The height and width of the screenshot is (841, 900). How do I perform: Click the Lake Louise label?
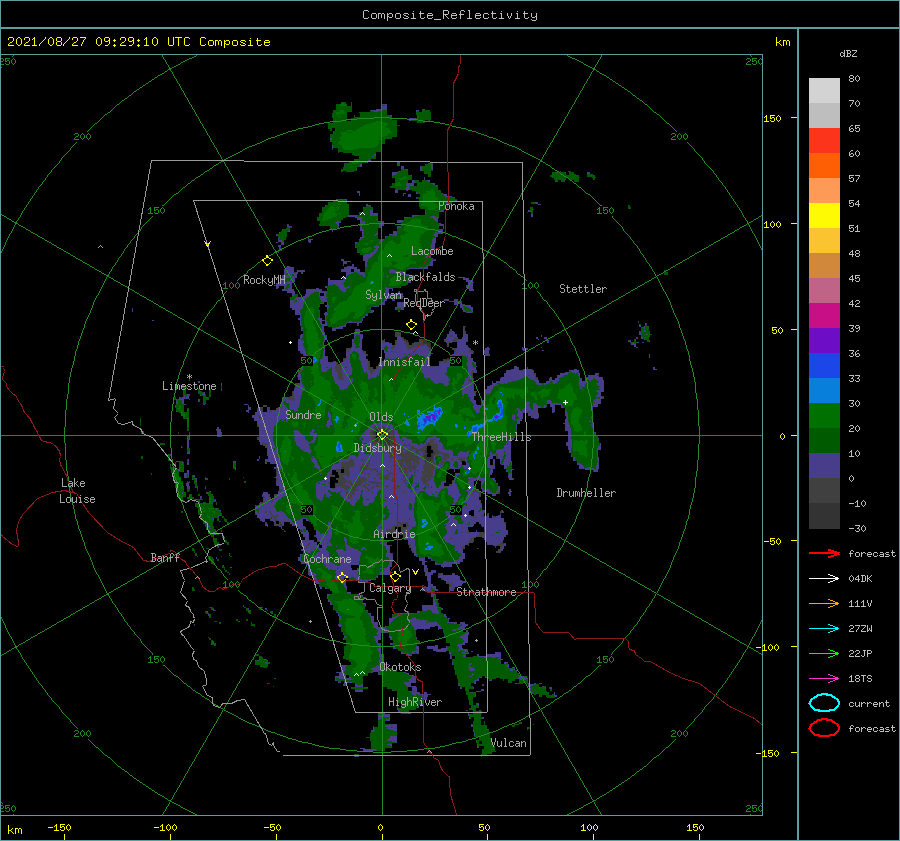[x=77, y=491]
